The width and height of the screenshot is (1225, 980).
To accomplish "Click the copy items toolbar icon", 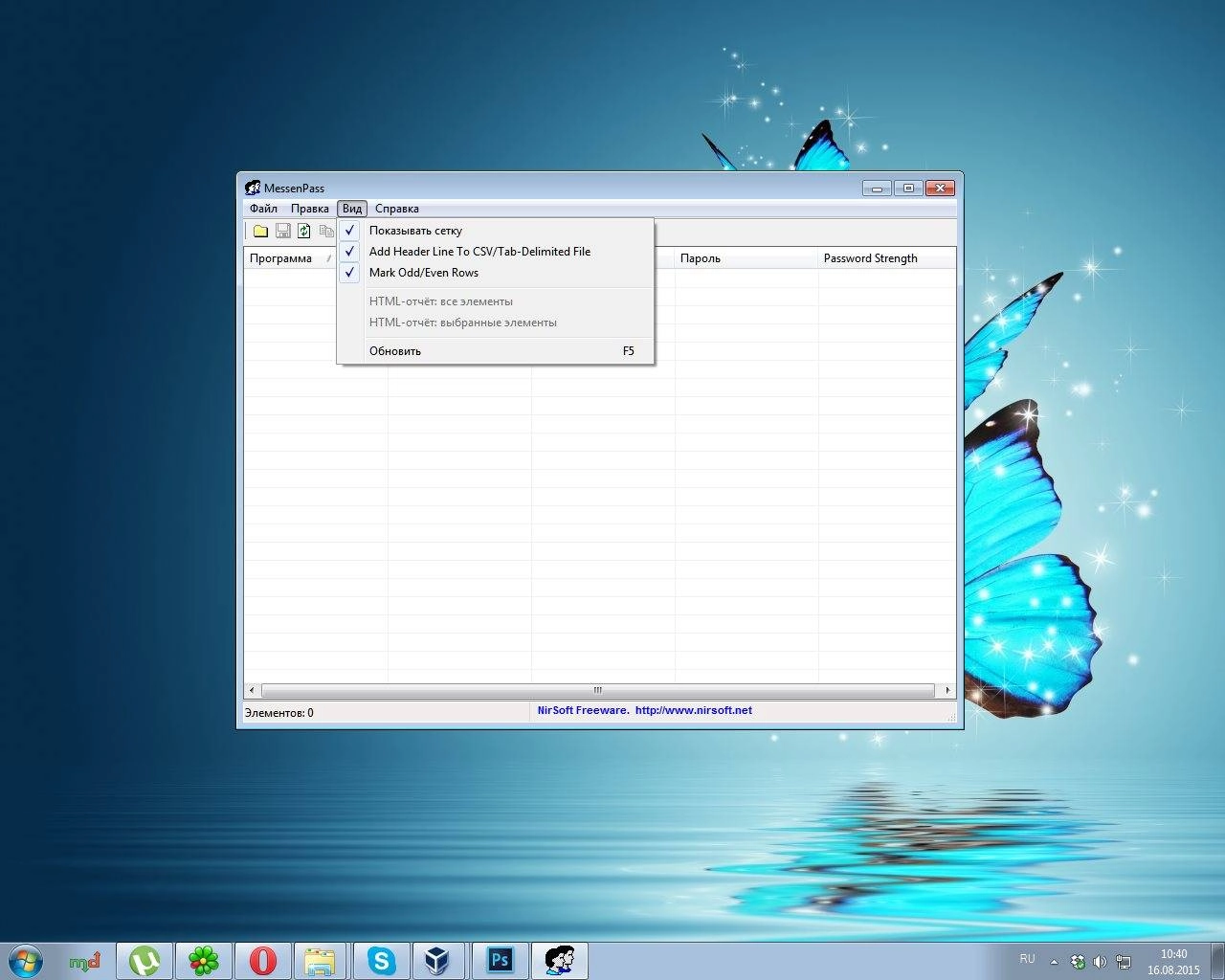I will click(x=326, y=231).
